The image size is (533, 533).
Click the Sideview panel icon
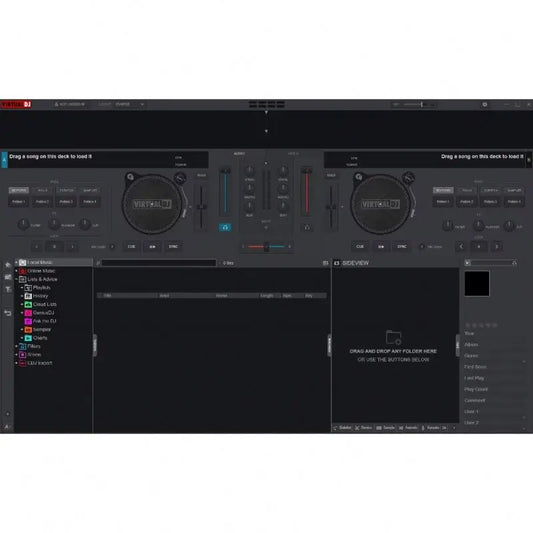point(337,263)
